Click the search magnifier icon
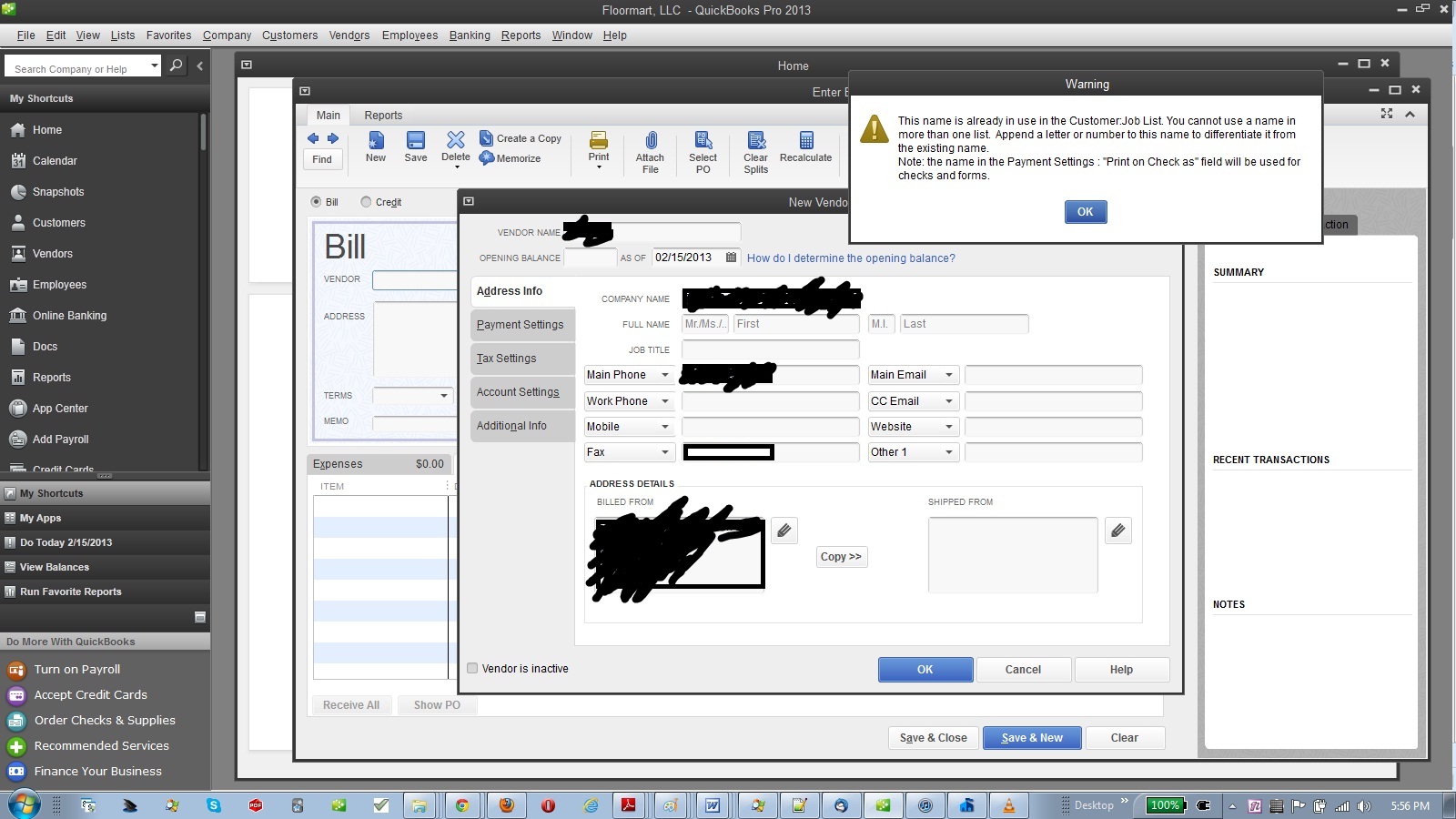The image size is (1456, 819). pos(177,66)
